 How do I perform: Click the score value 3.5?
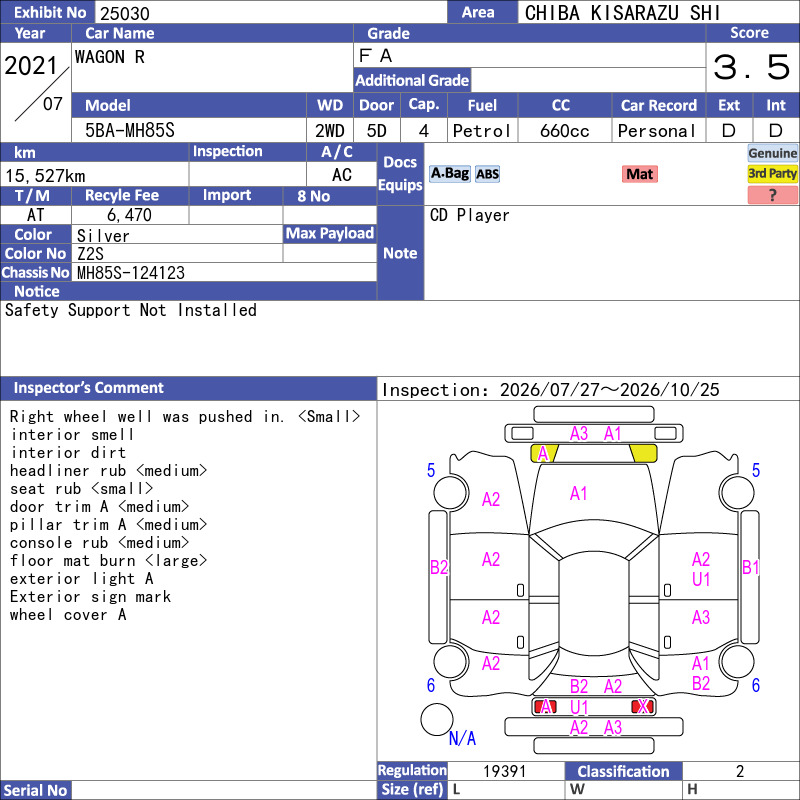click(x=752, y=67)
